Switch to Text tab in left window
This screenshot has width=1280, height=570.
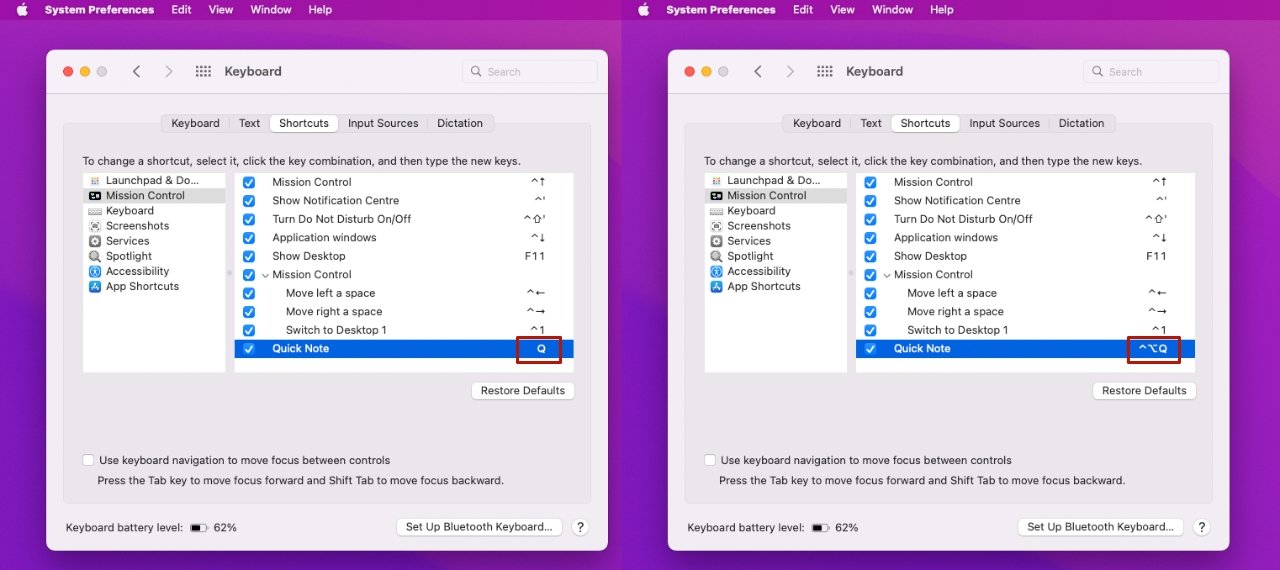[x=249, y=123]
